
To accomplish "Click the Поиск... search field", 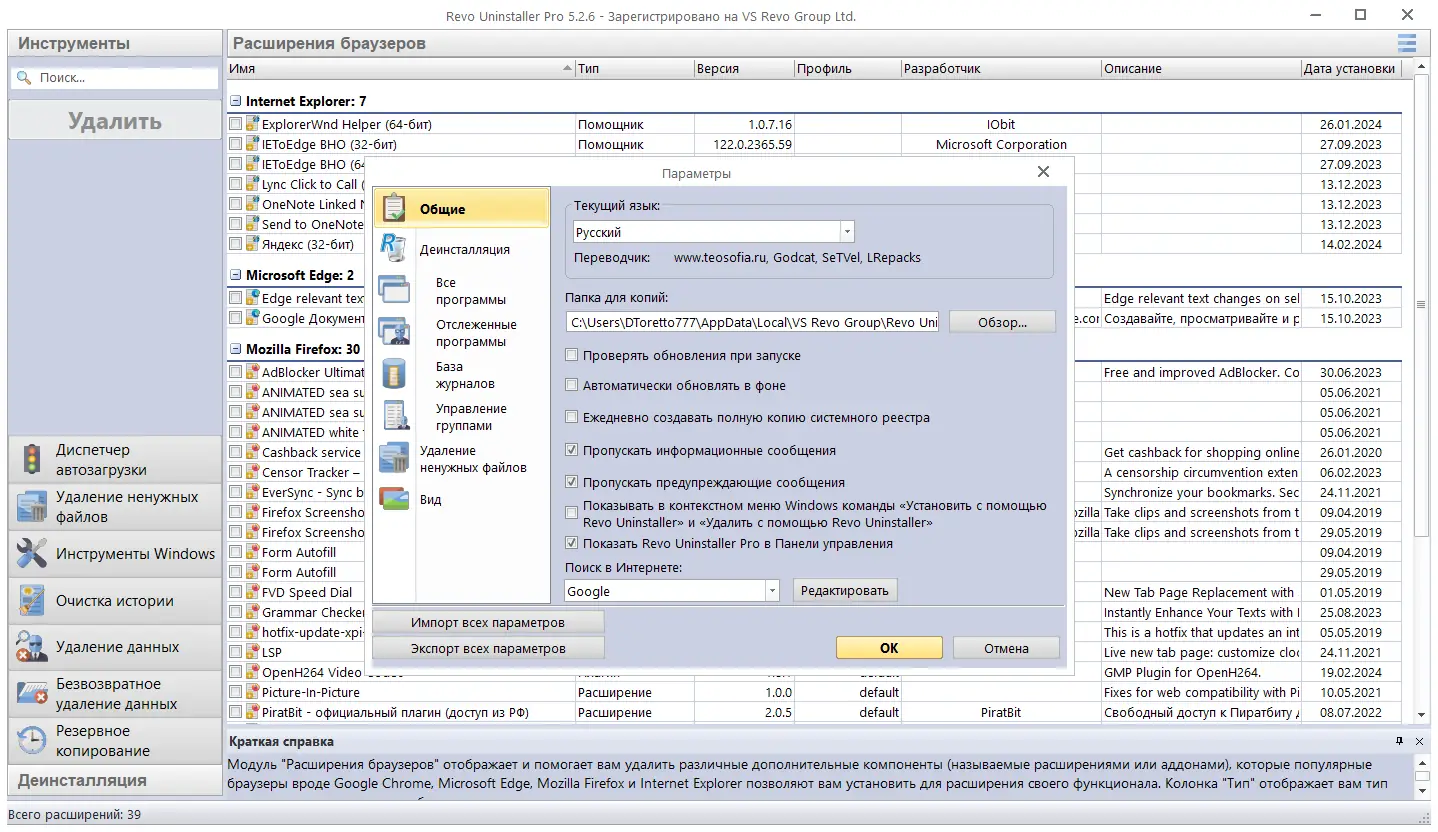I will pos(114,78).
